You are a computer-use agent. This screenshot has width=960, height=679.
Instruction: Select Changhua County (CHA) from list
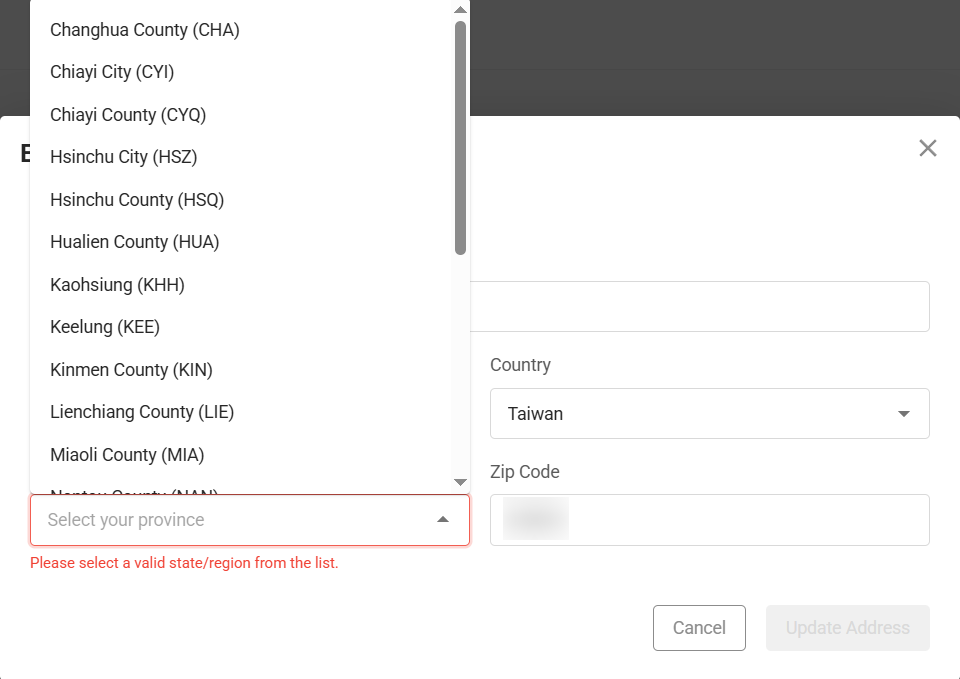coord(145,30)
